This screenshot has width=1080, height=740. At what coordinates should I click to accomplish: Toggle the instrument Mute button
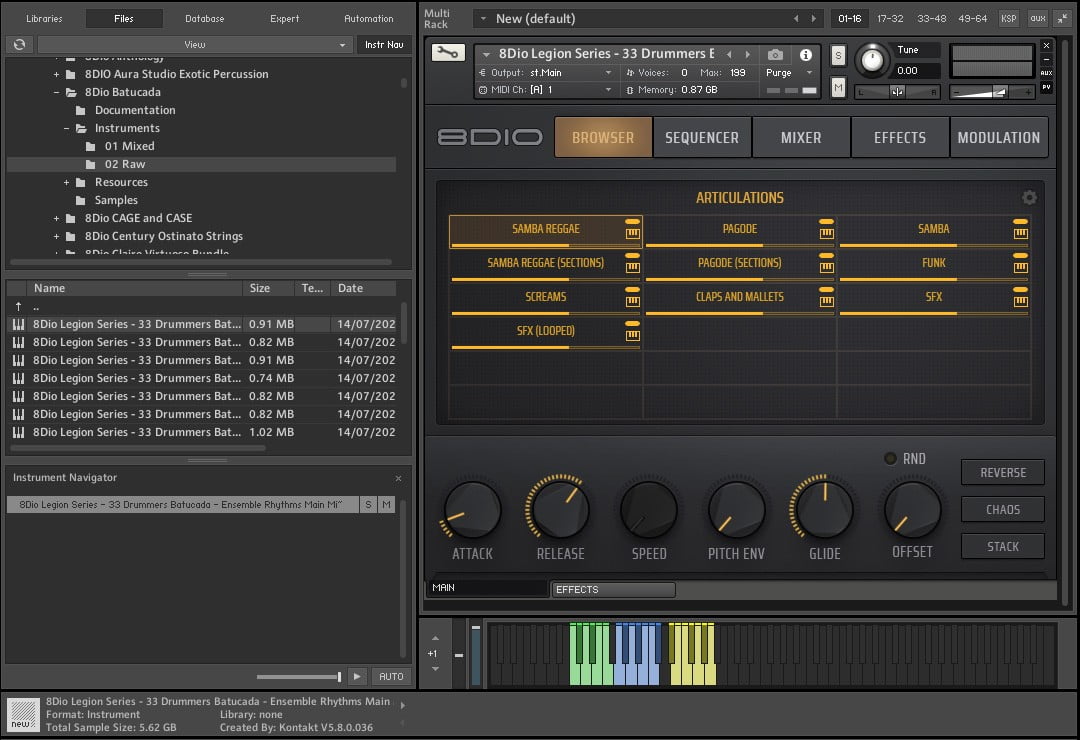[838, 88]
